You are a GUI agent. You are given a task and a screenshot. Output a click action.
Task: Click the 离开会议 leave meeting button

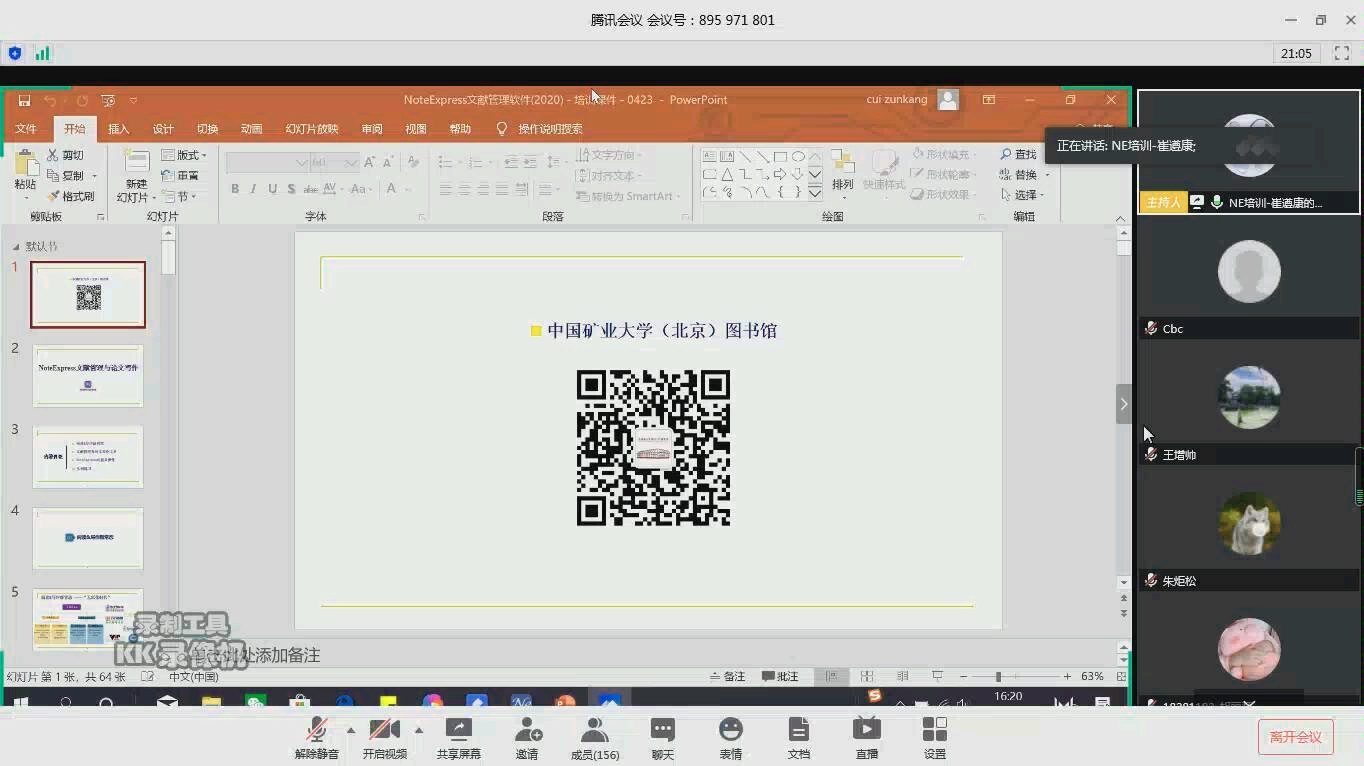[x=1295, y=737]
